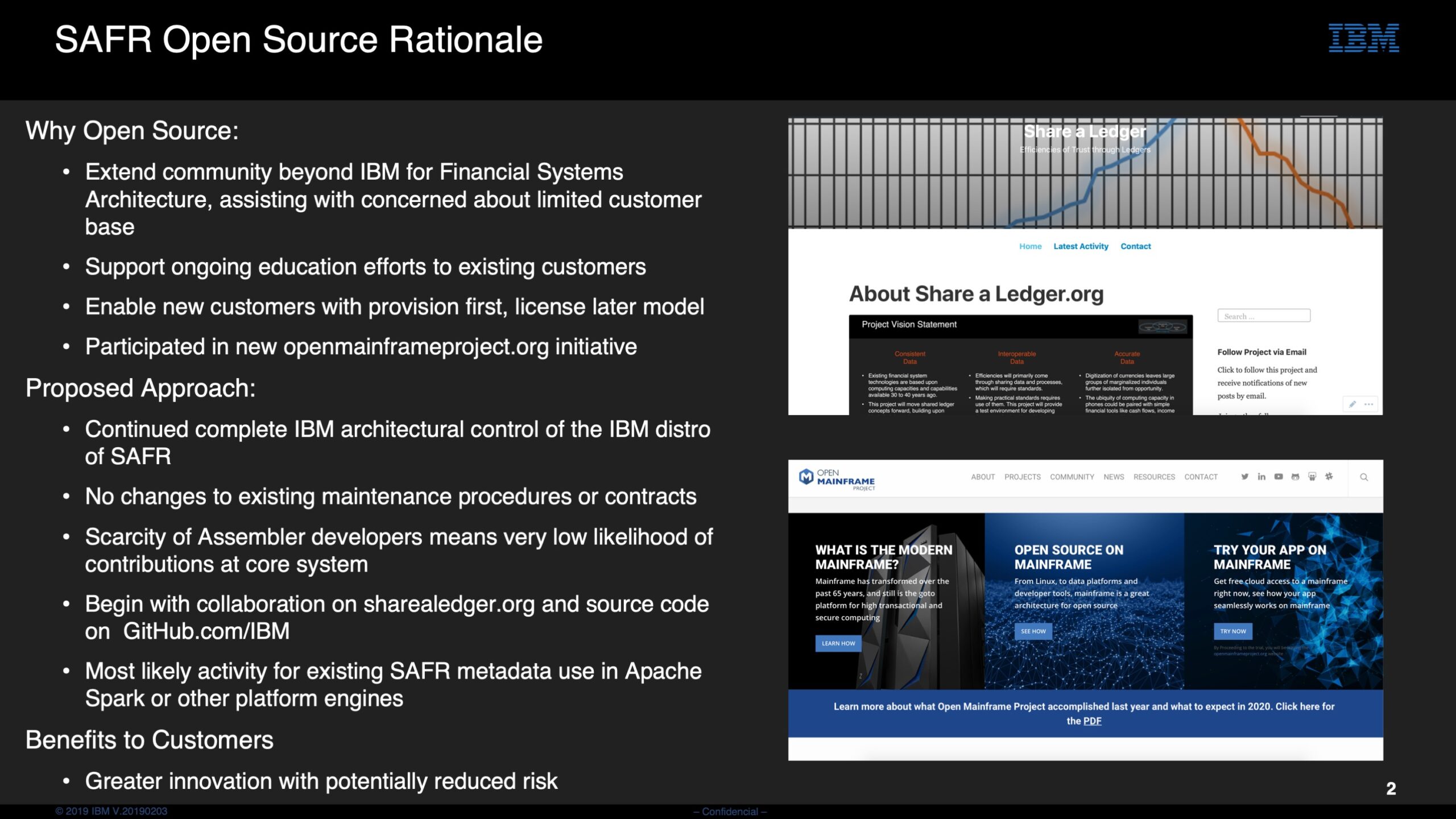
Task: Click the SEE HOW button
Action: click(x=1033, y=631)
